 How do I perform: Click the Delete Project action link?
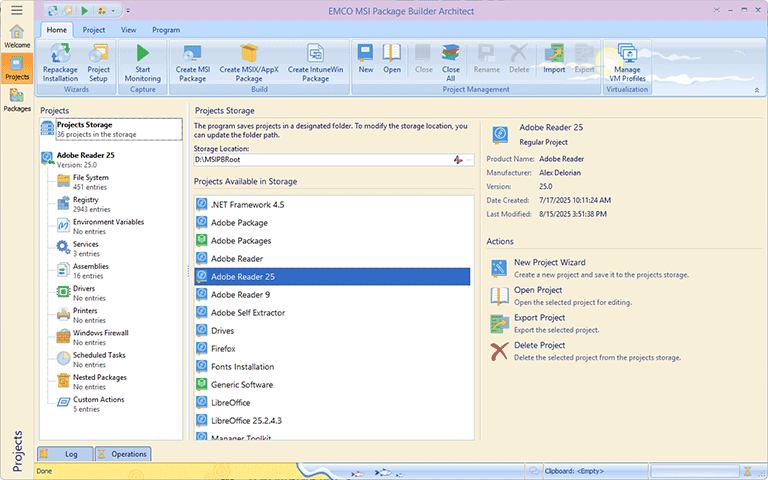coord(538,346)
